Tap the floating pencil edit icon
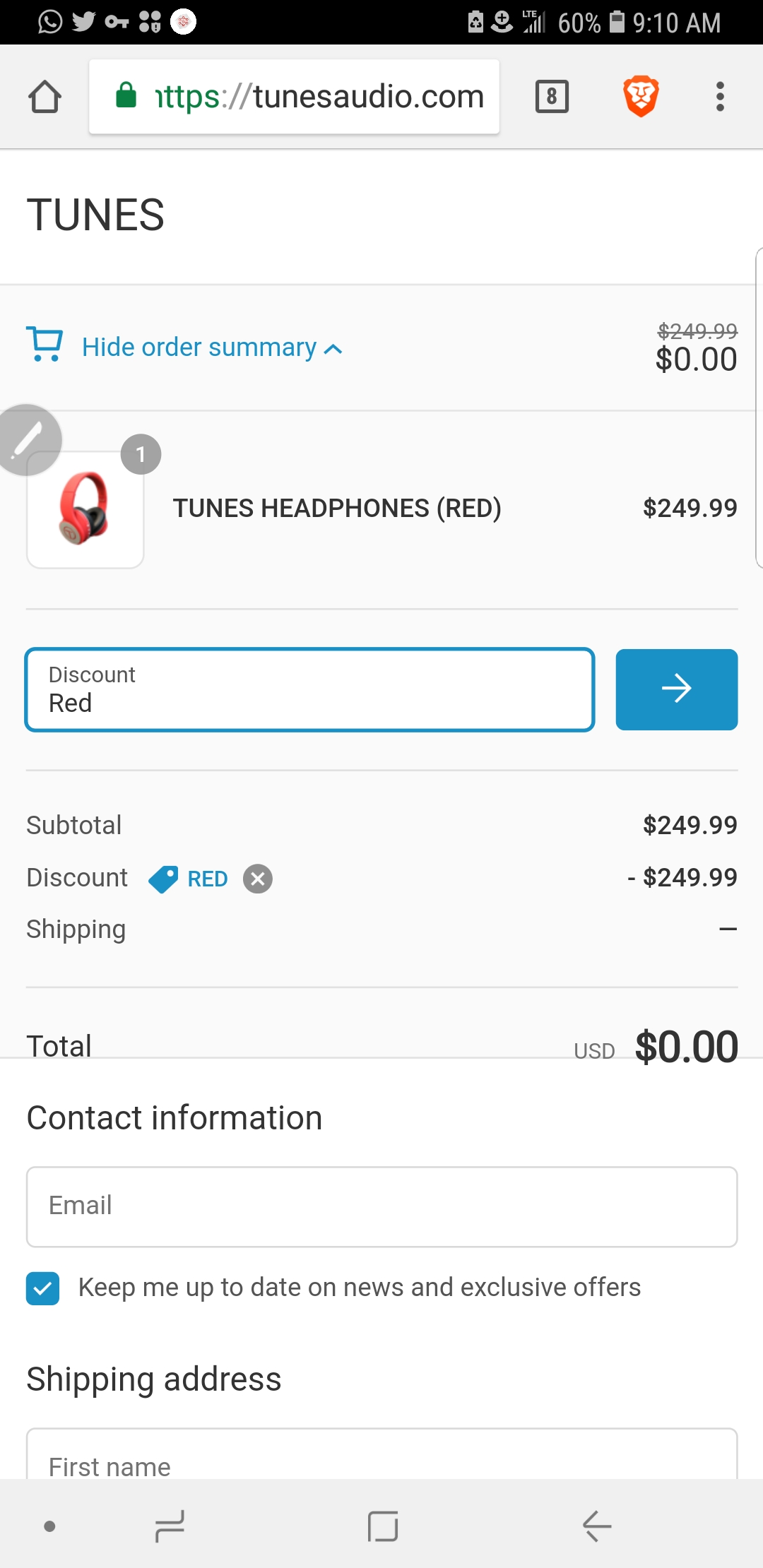Image resolution: width=763 pixels, height=1568 pixels. click(28, 439)
